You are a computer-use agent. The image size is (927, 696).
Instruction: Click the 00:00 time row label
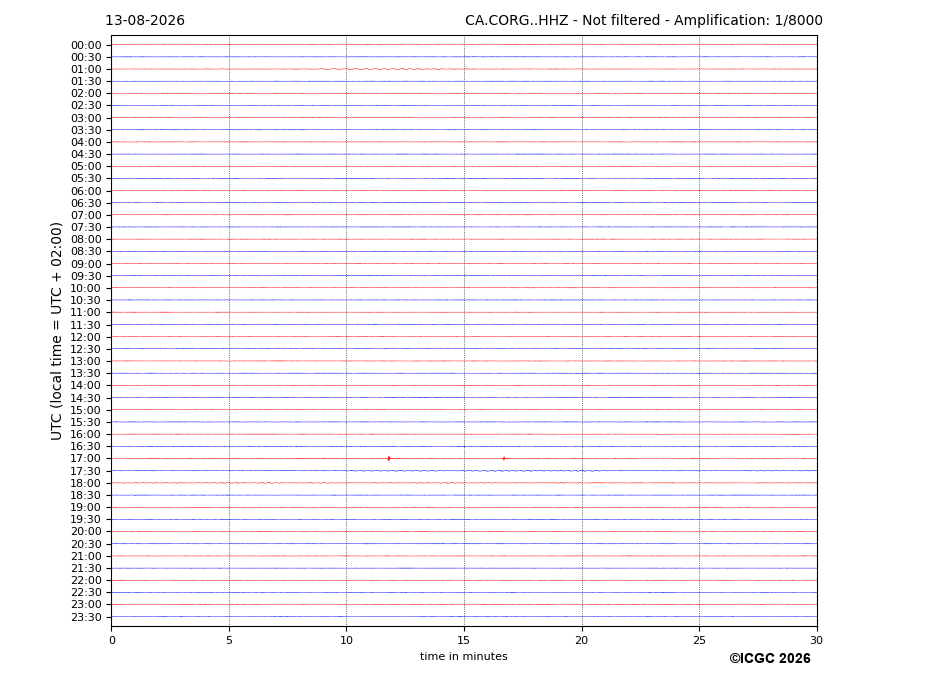click(x=86, y=46)
